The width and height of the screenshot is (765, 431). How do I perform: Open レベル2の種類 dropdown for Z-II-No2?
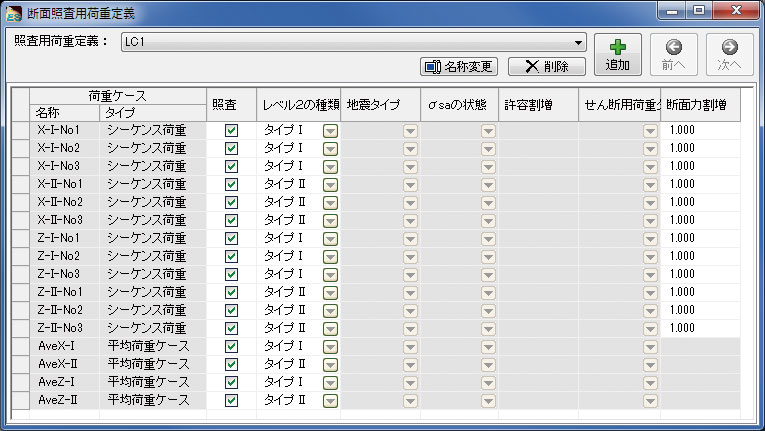(330, 310)
